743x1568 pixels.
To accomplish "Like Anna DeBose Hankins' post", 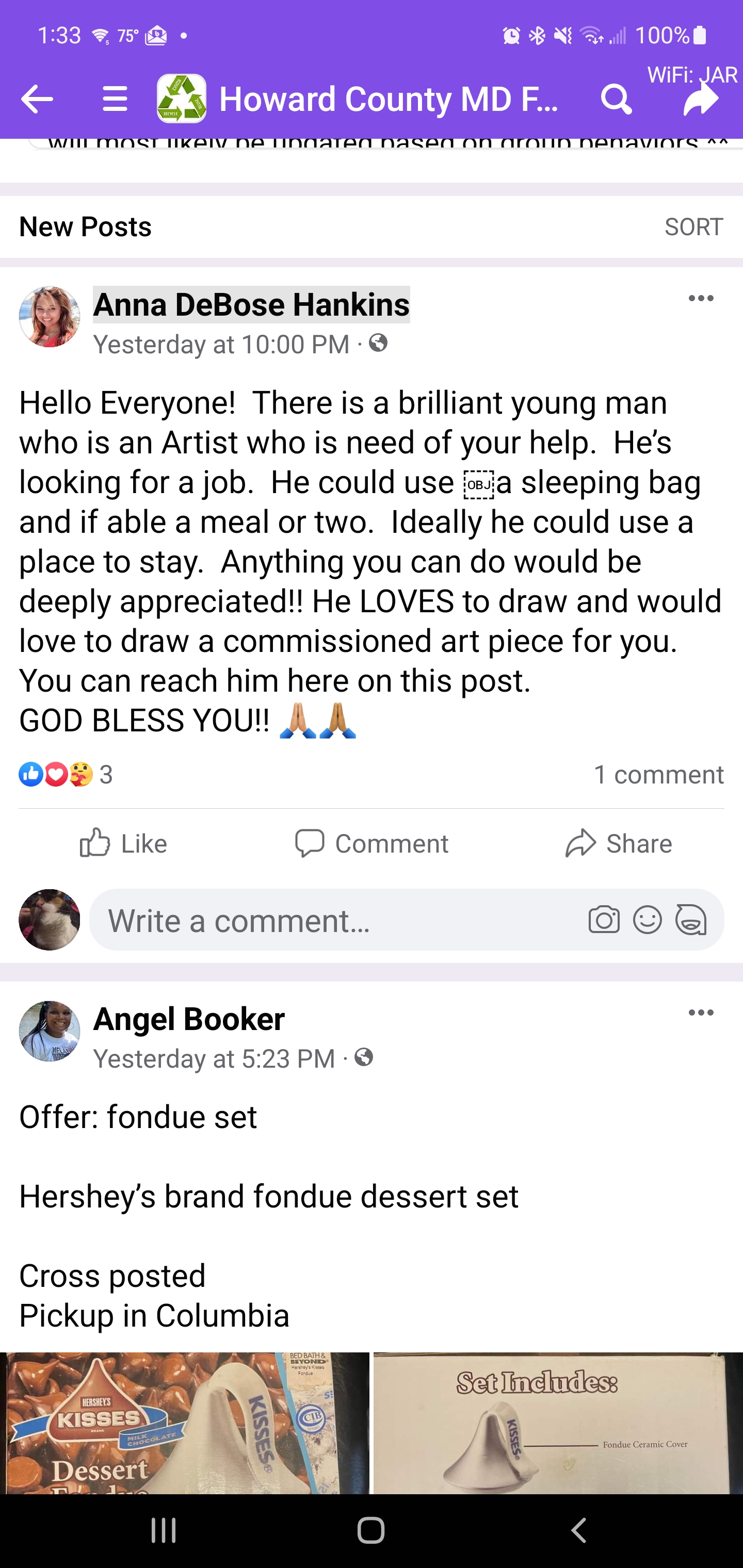I will [124, 844].
